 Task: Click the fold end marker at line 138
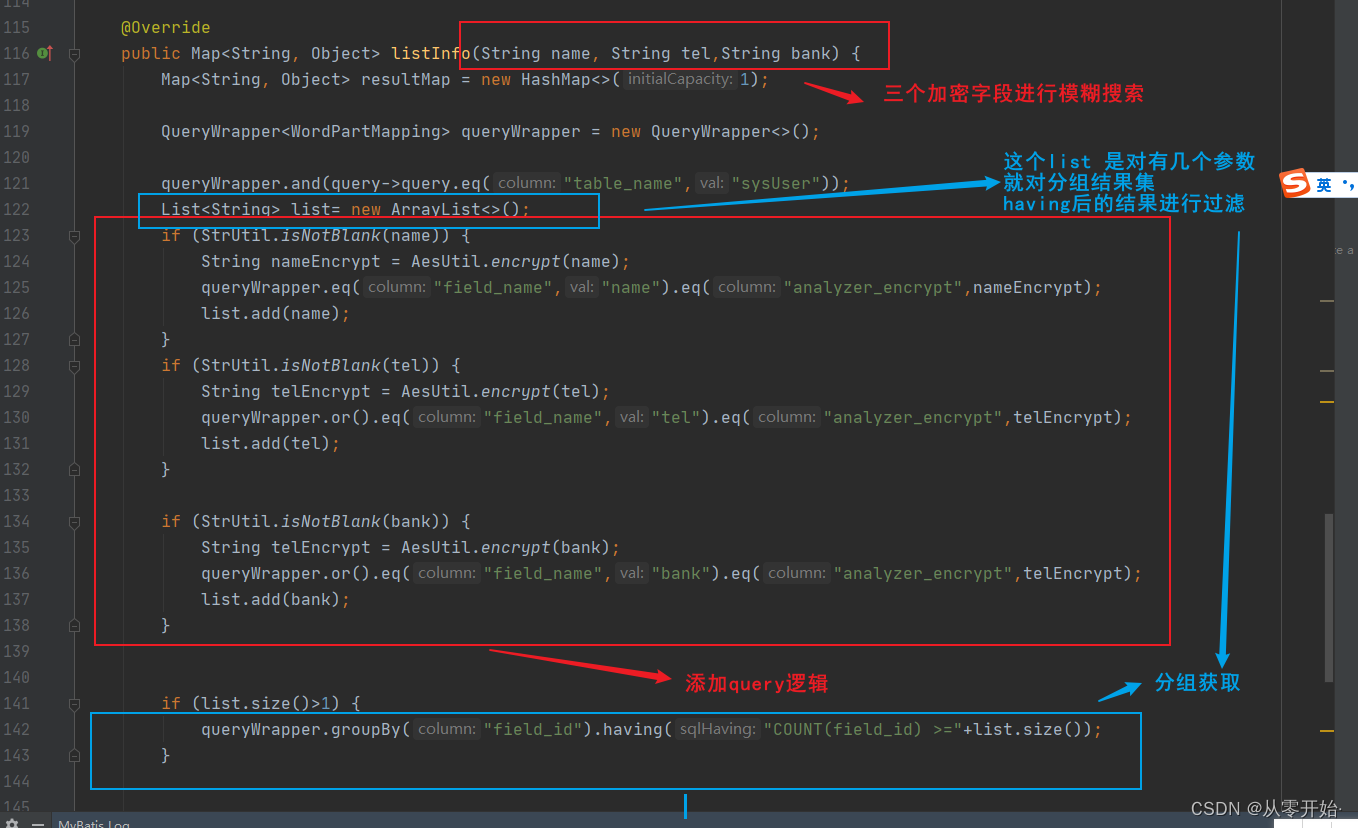click(x=74, y=626)
